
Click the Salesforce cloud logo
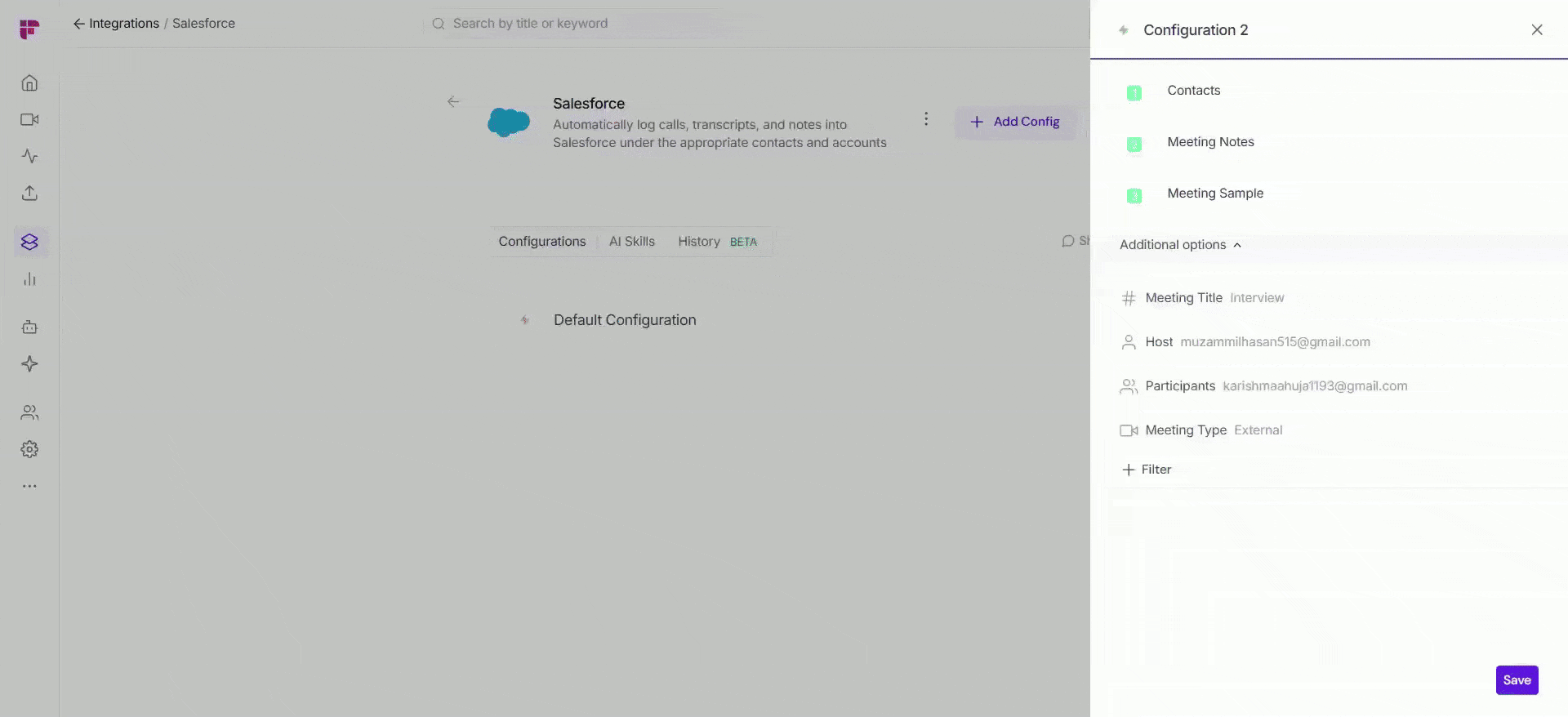pyautogui.click(x=509, y=122)
